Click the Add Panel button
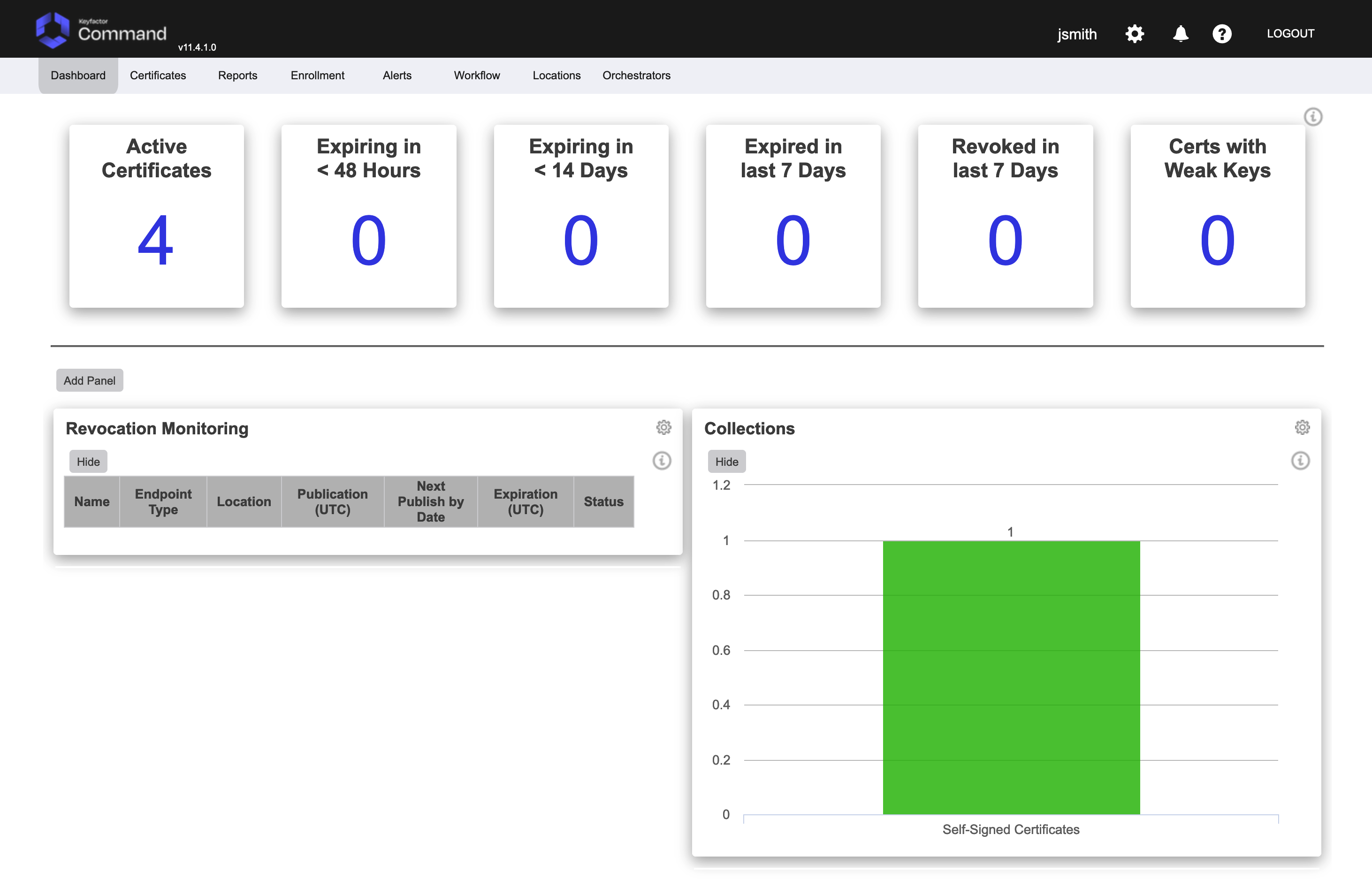 pyautogui.click(x=90, y=380)
